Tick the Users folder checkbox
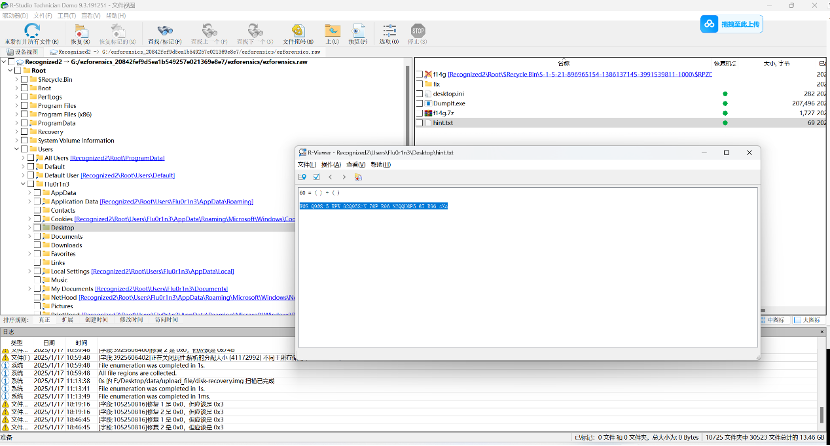This screenshot has width=830, height=446. click(x=24, y=149)
